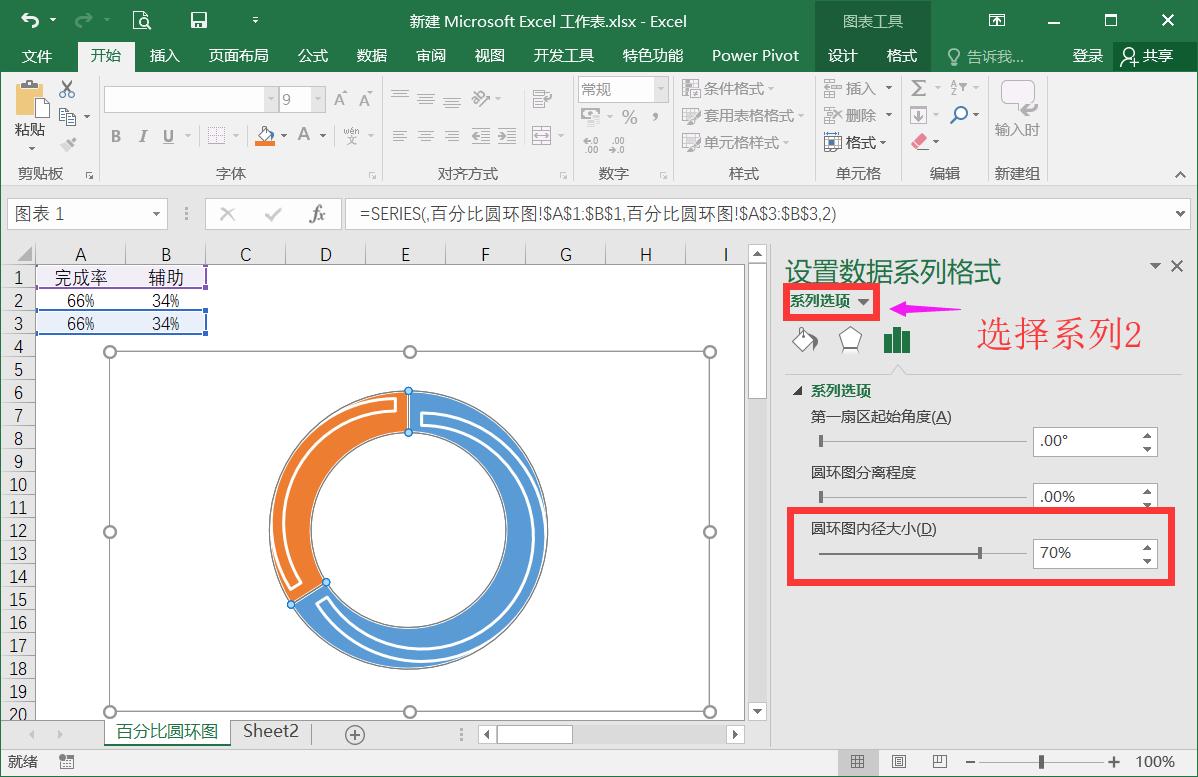Open the Effects icon in the format pane
Image resolution: width=1198 pixels, height=777 pixels.
click(x=851, y=340)
